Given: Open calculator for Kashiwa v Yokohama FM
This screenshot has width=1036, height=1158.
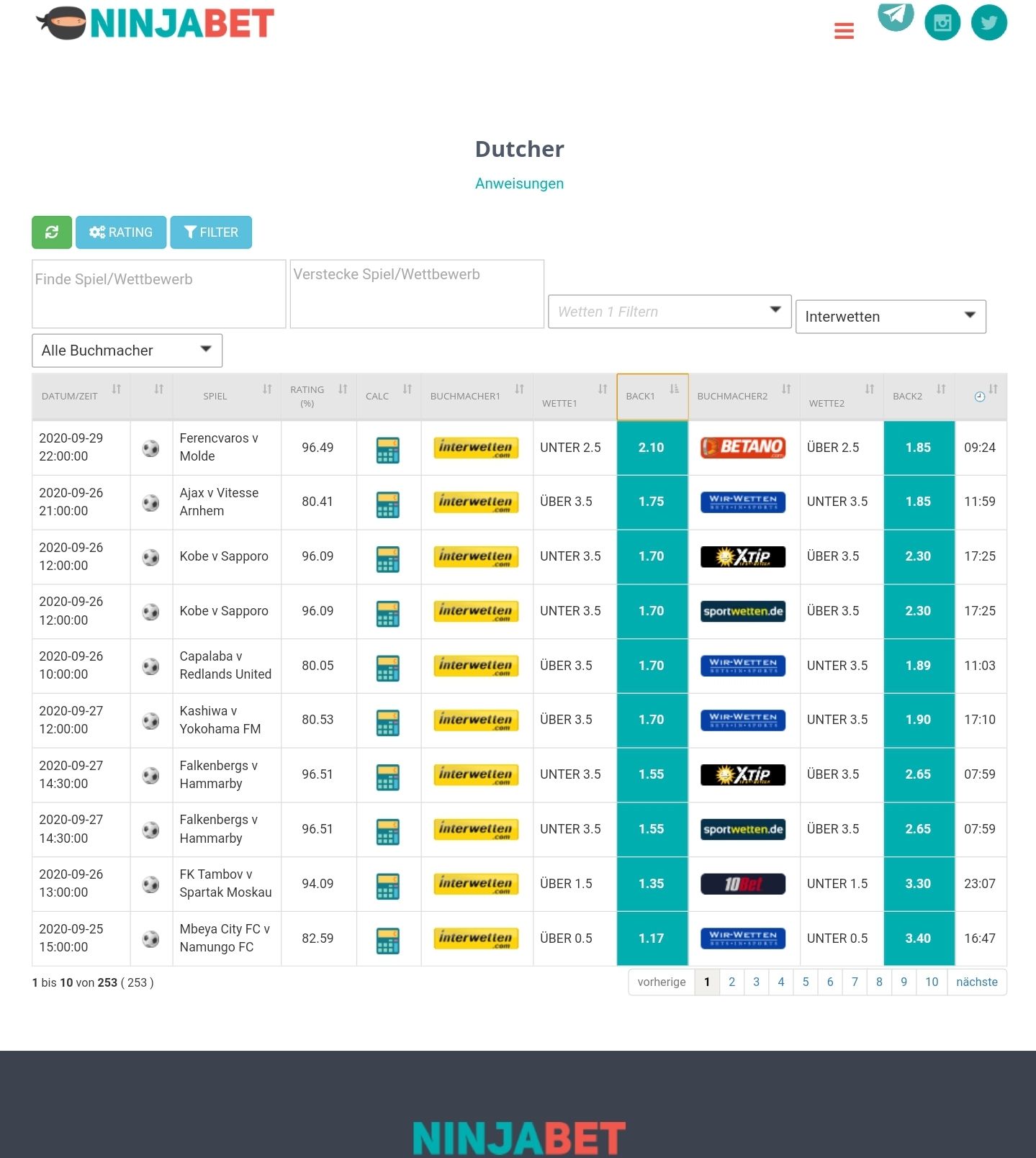Looking at the screenshot, I should (388, 723).
